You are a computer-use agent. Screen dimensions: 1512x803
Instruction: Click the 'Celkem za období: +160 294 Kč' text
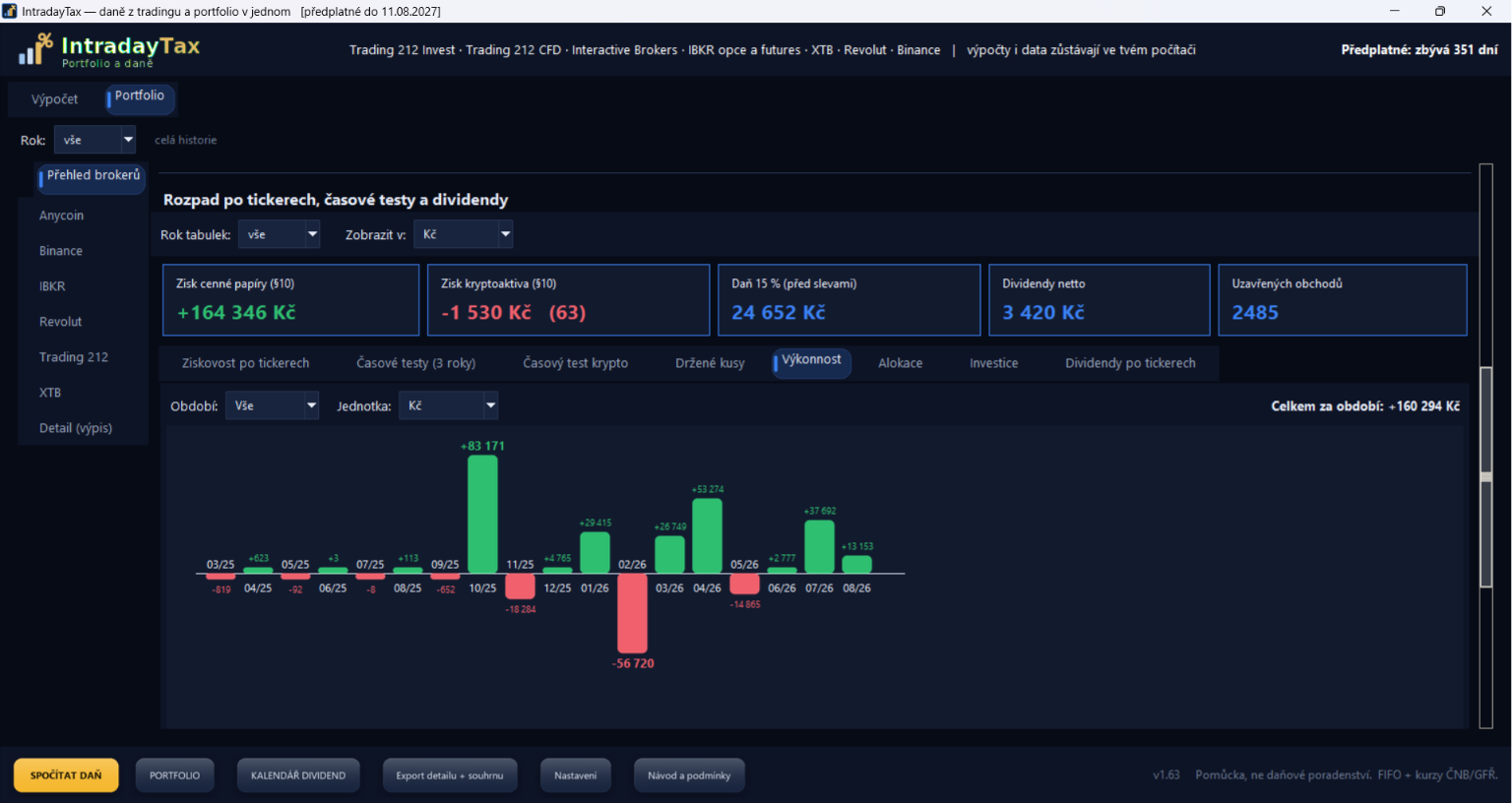[1365, 406]
